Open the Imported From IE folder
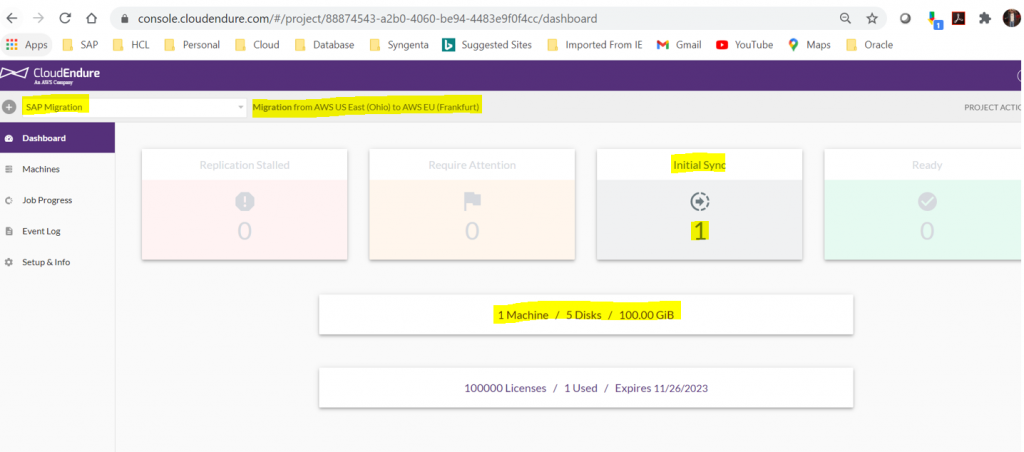This screenshot has height=452, width=1024. pyautogui.click(x=595, y=44)
